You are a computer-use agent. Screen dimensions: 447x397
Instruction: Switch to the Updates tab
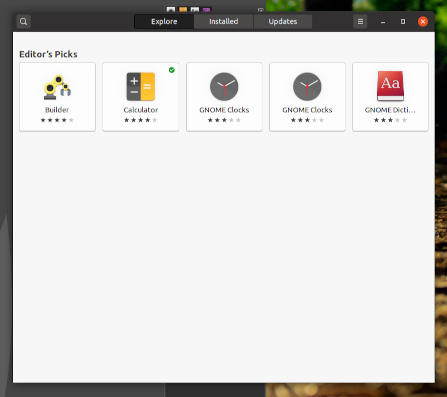[x=283, y=22]
